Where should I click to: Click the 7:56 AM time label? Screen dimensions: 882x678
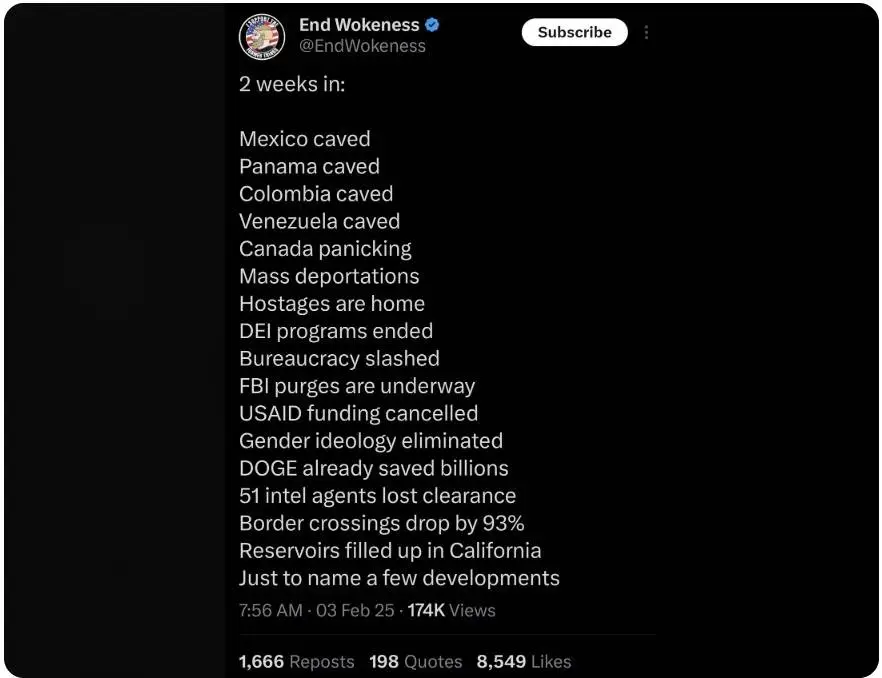(270, 610)
